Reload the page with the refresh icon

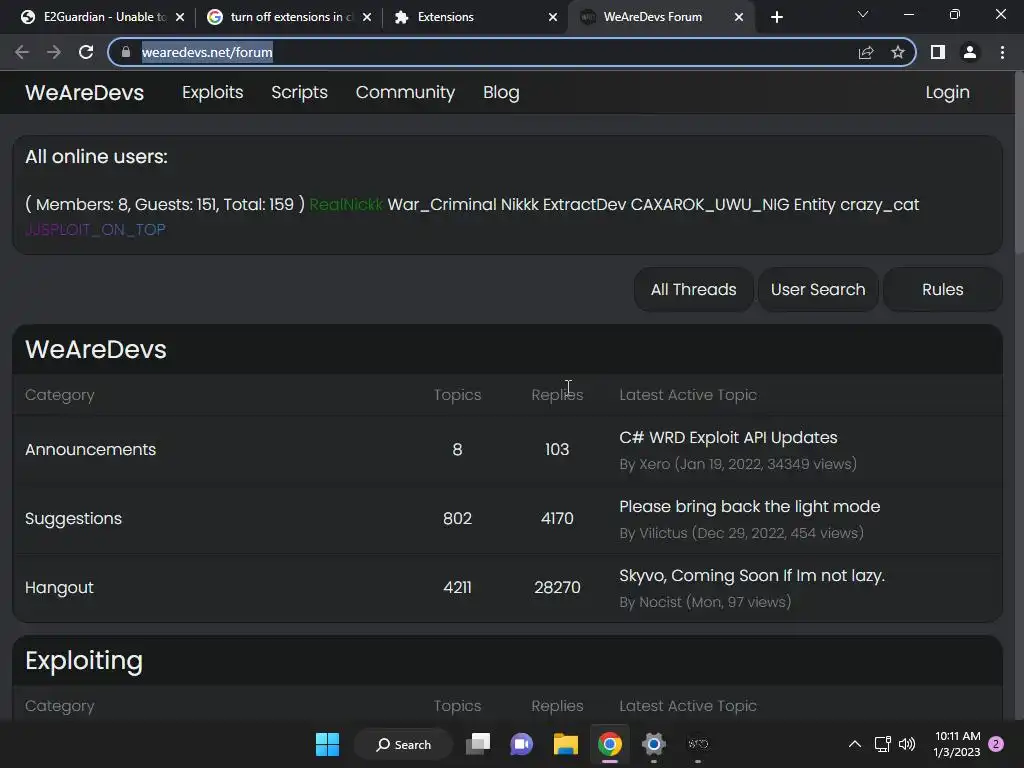coord(86,52)
